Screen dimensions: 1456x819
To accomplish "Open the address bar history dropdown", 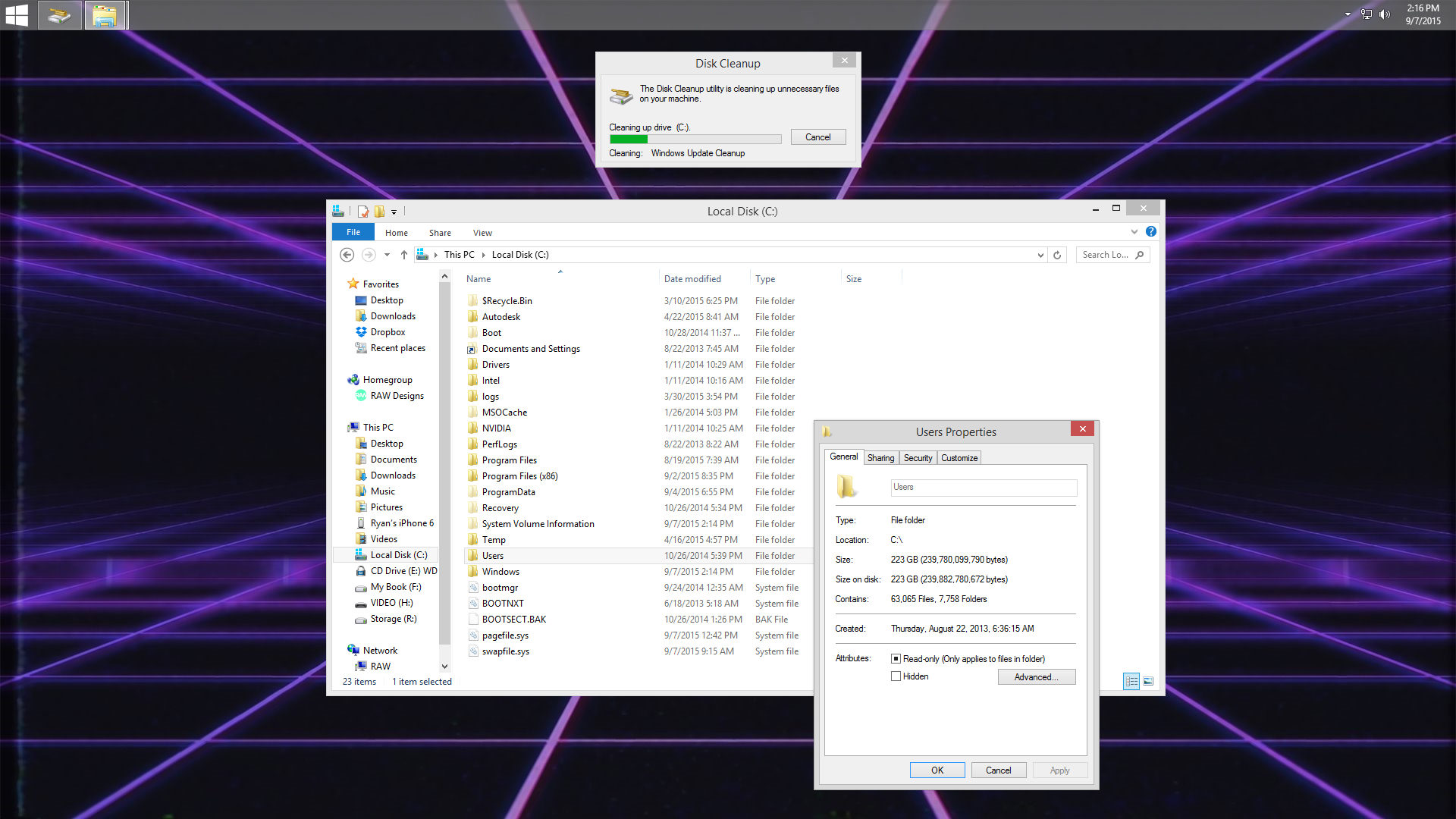I will coord(1040,256).
